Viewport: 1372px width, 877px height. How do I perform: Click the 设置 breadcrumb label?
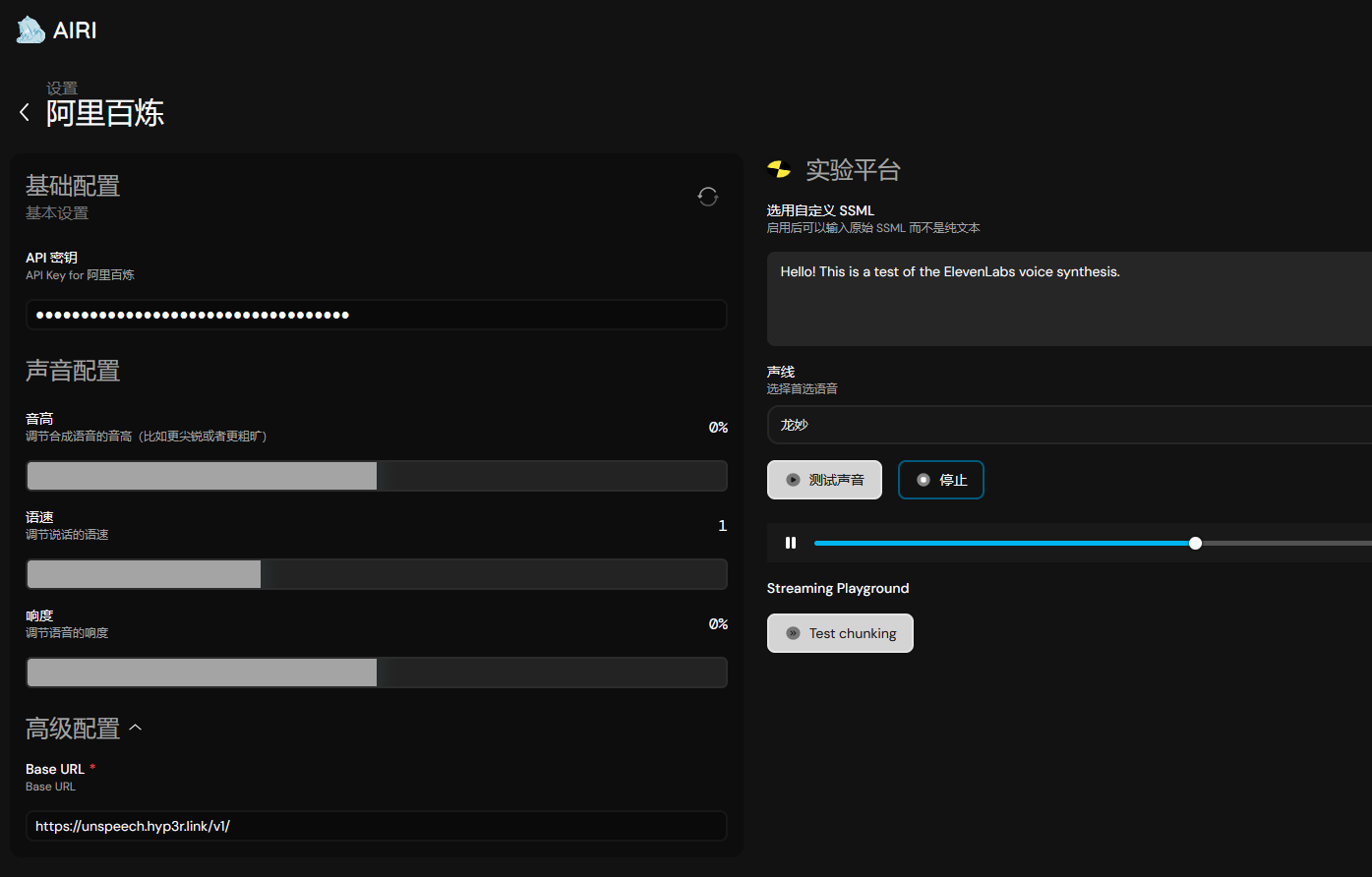click(x=62, y=88)
